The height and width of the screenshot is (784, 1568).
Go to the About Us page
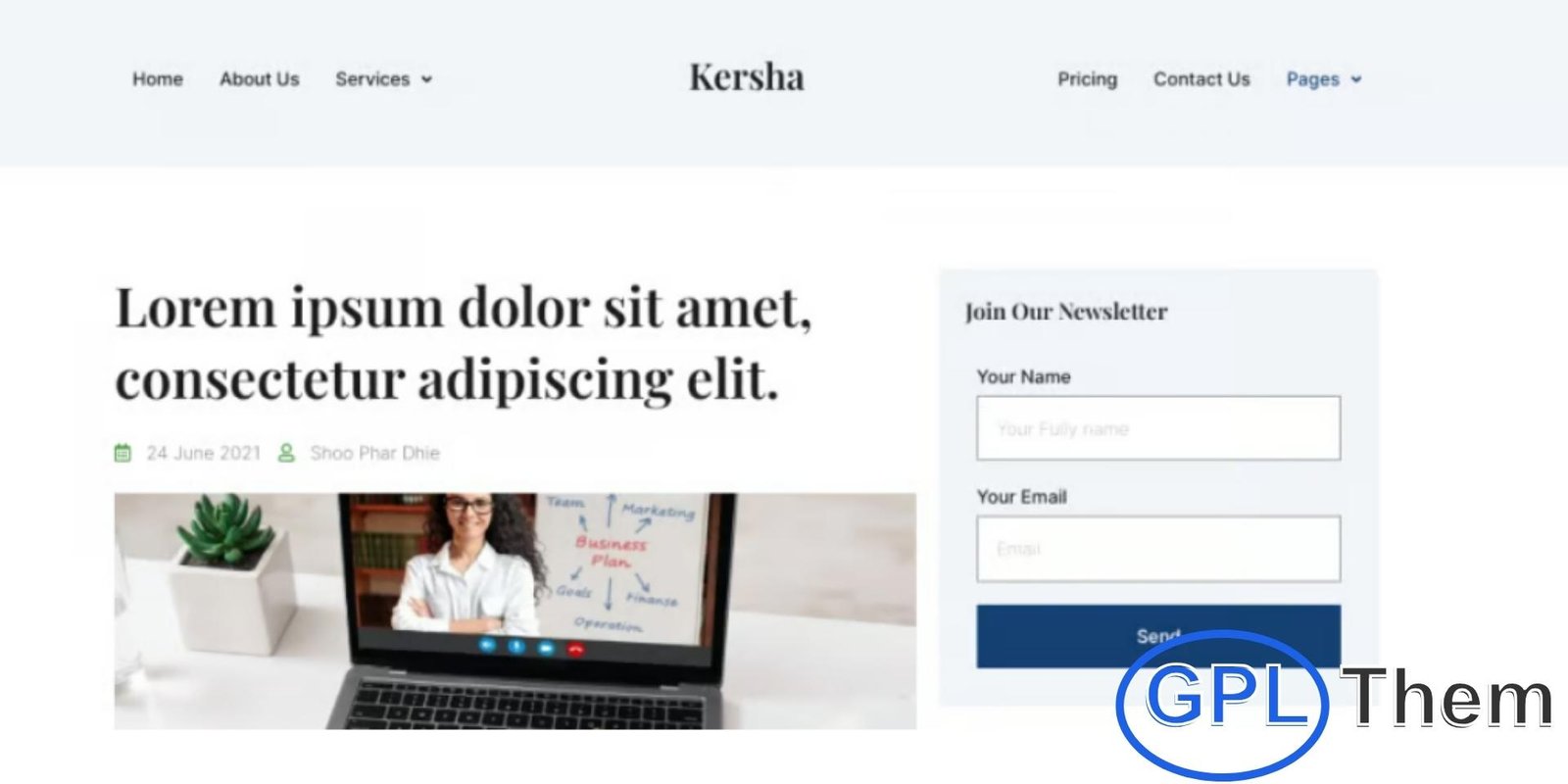coord(260,79)
